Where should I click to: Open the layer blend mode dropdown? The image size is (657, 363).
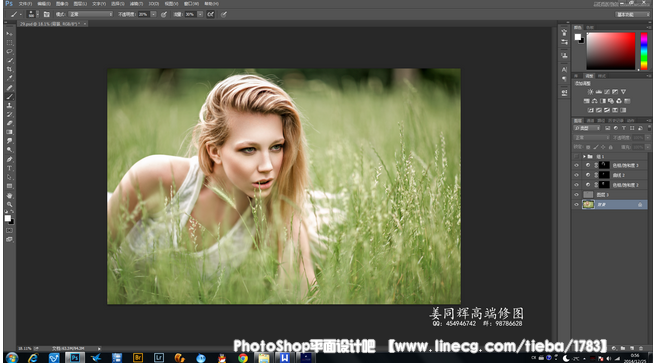(x=591, y=137)
